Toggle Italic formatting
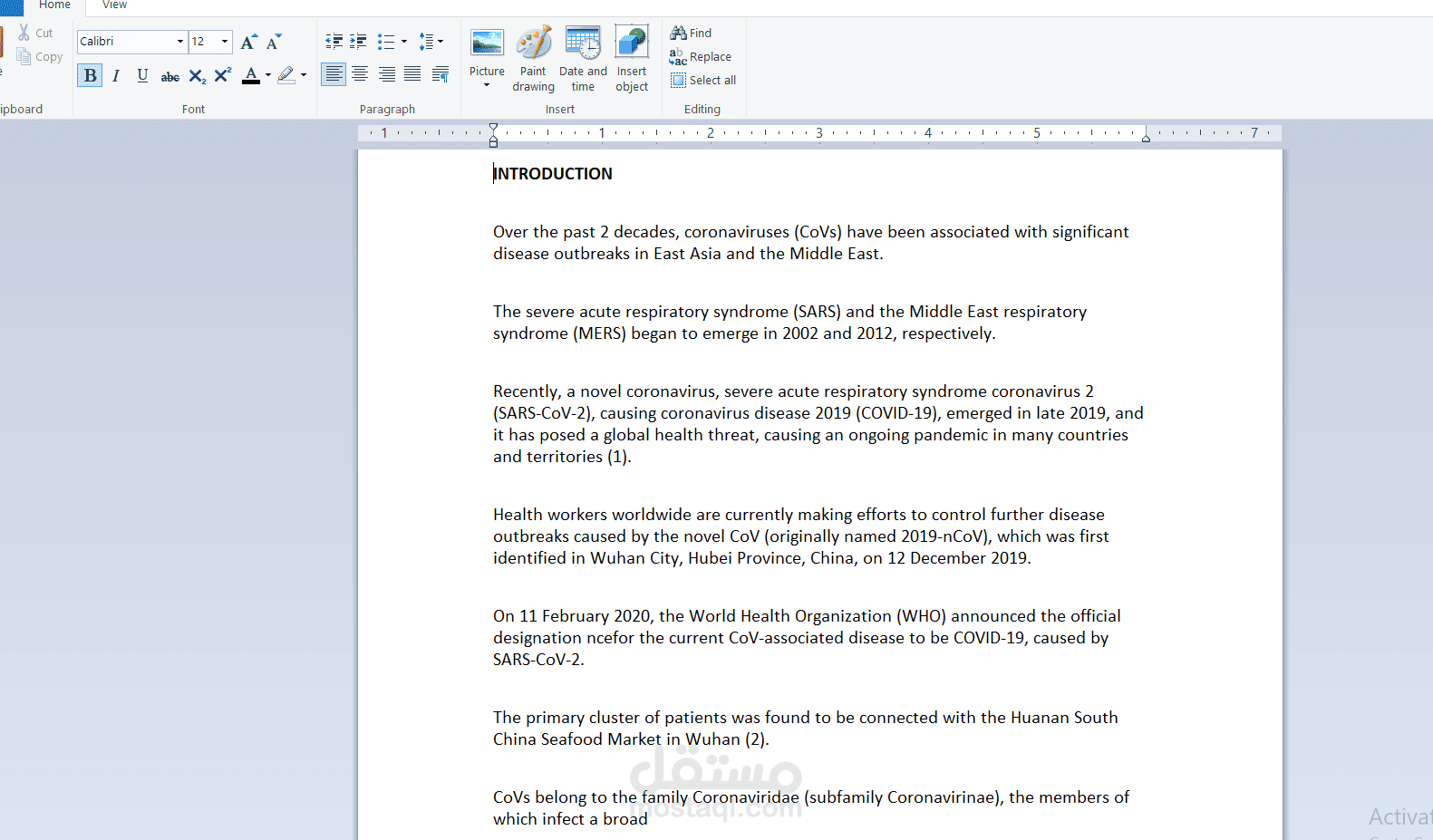This screenshot has width=1433, height=840. (116, 75)
